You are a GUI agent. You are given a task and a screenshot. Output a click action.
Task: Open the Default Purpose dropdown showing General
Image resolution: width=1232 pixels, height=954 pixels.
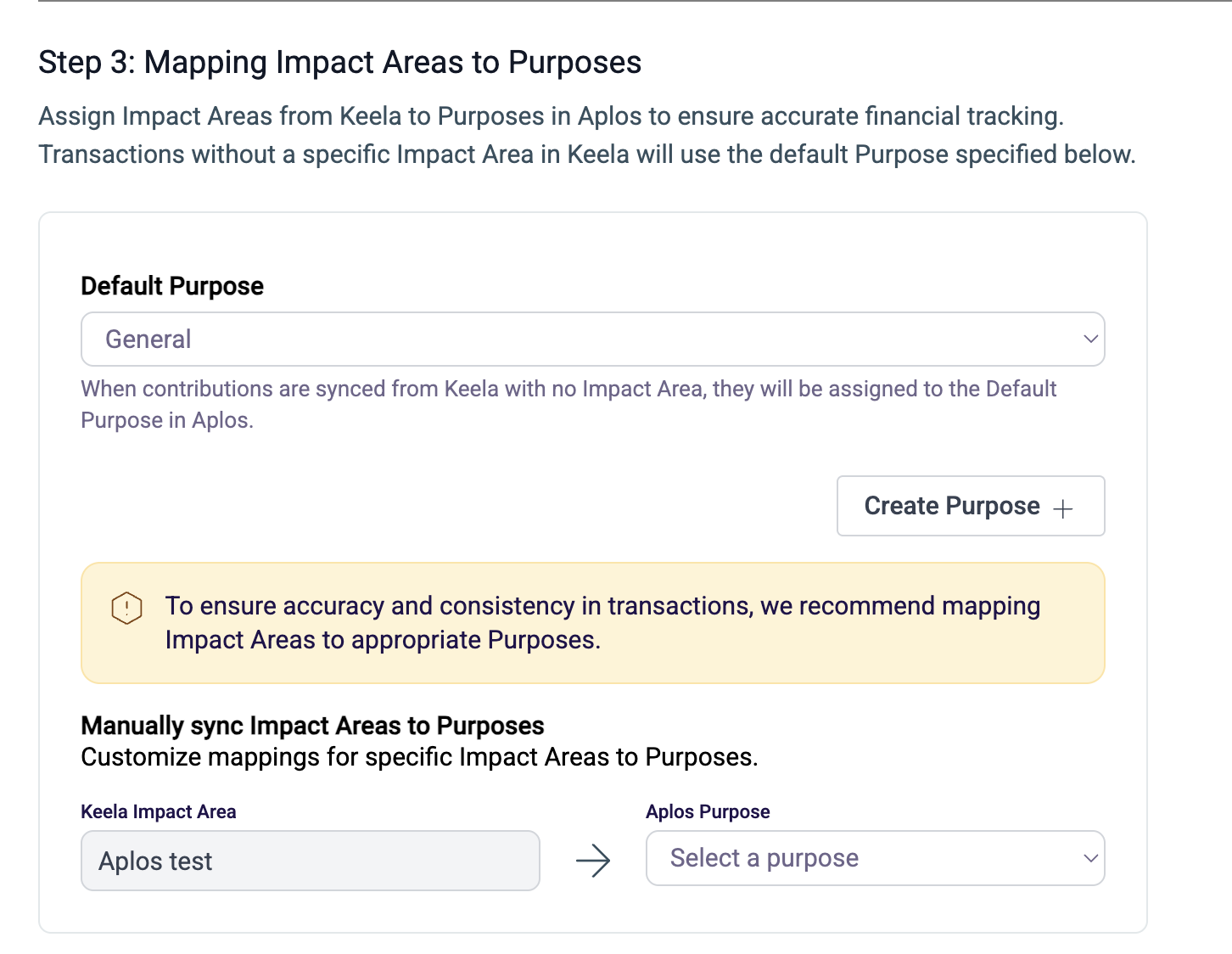592,339
